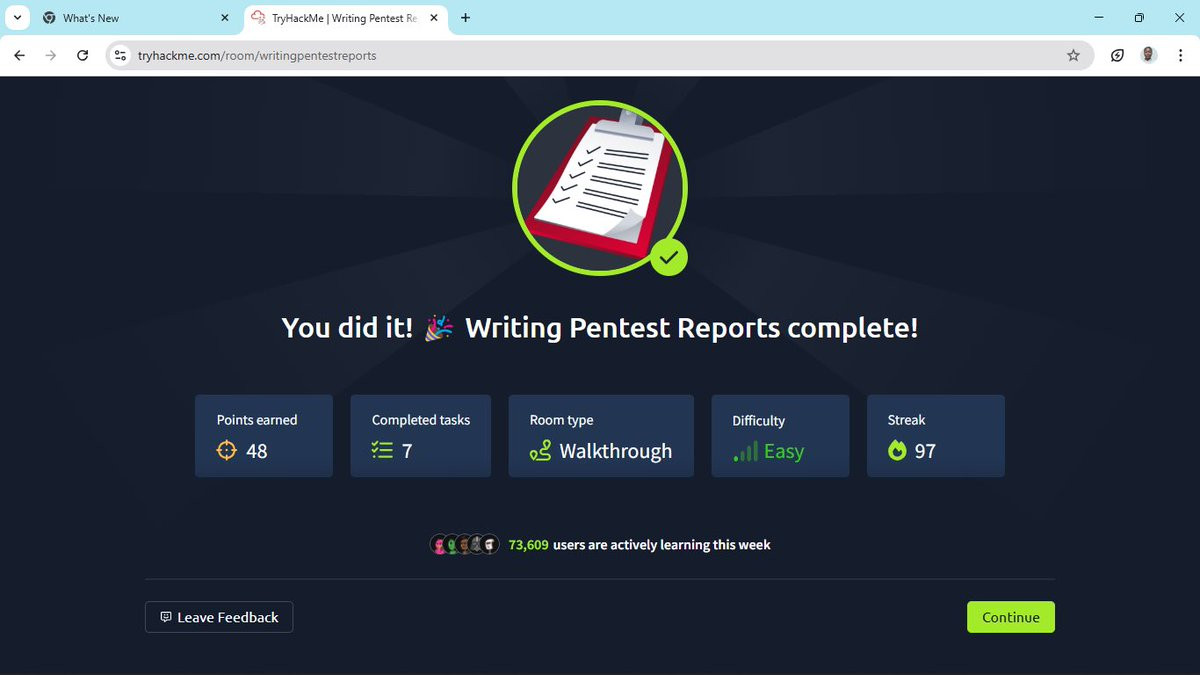Click the 'Difficulty' label

pyautogui.click(x=759, y=420)
